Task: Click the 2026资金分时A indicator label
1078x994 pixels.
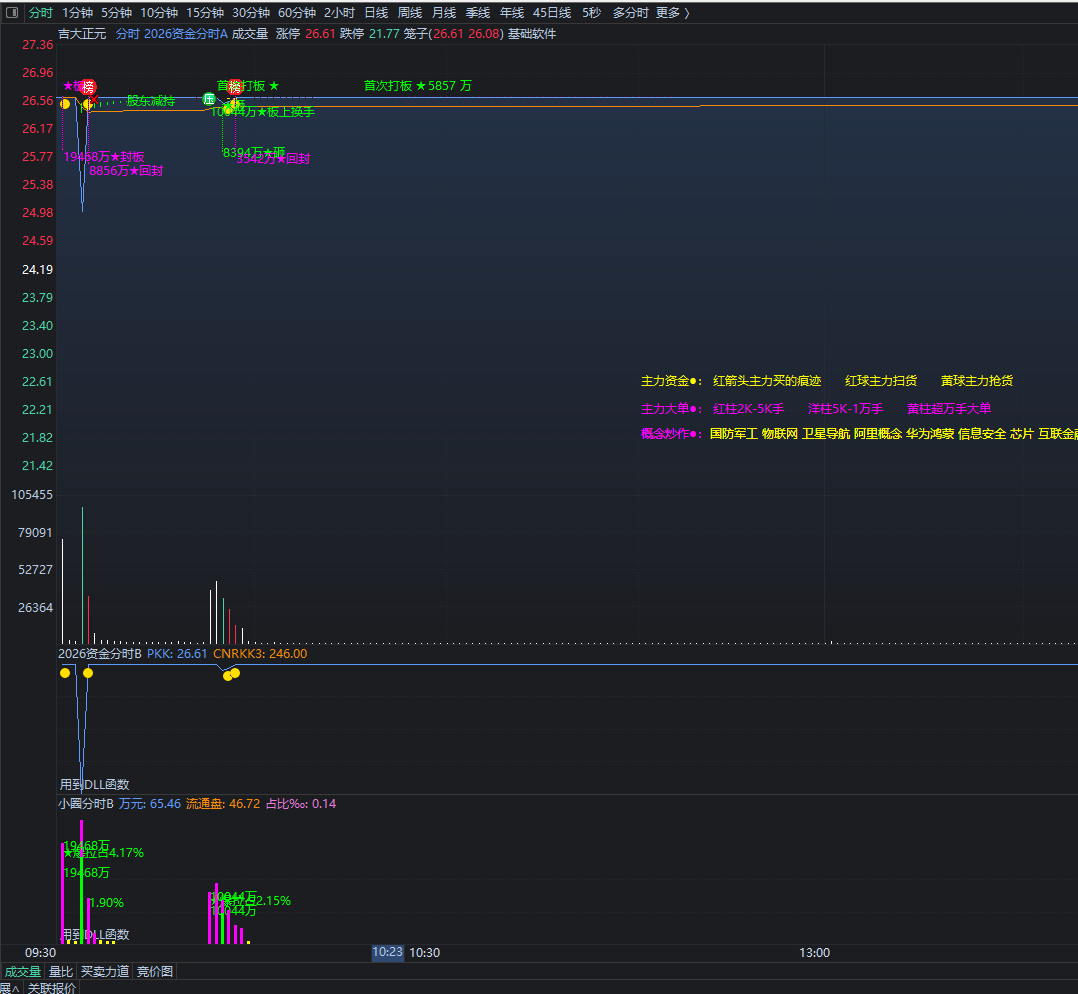Action: point(186,34)
